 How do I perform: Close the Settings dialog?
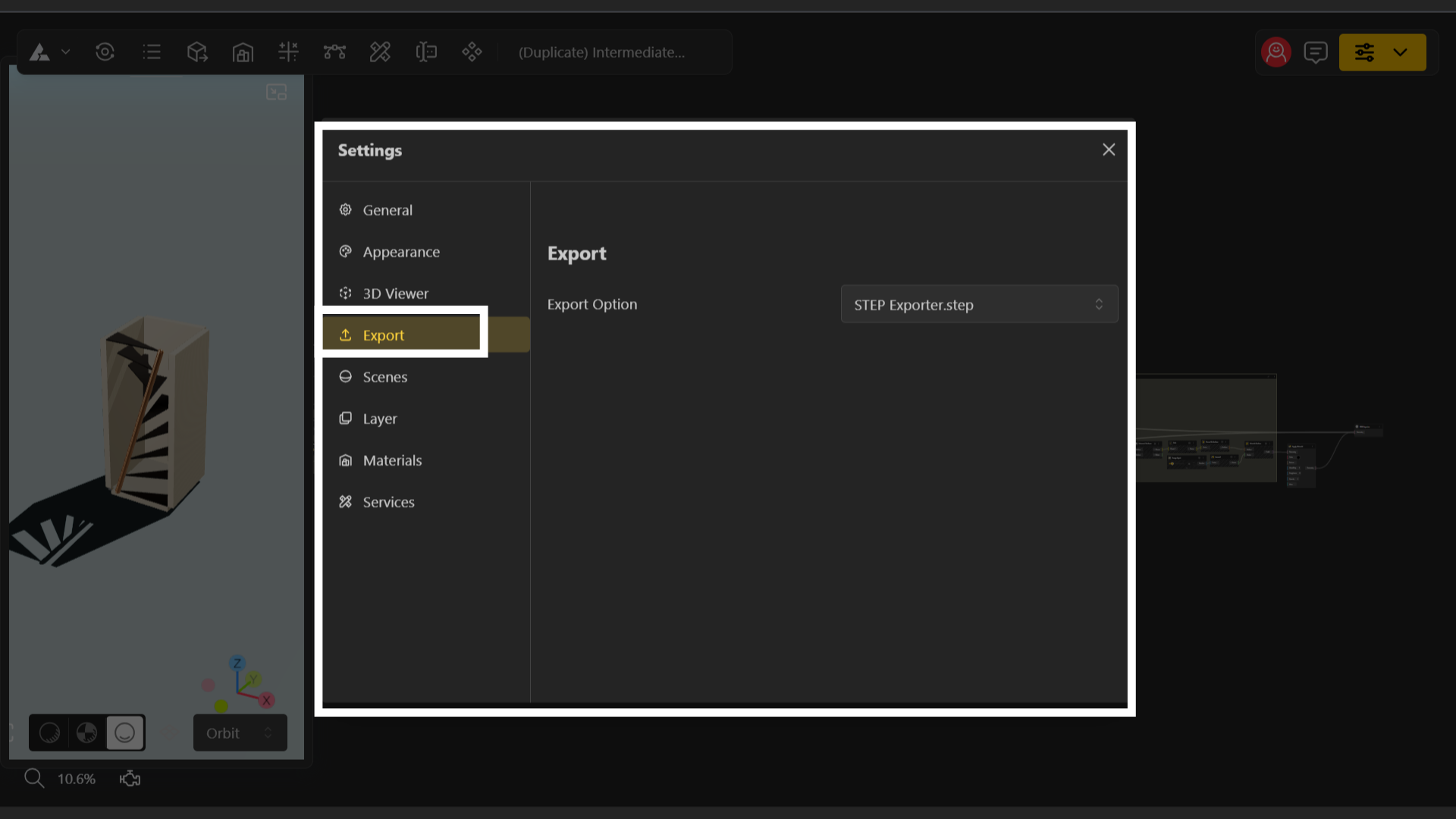point(1109,150)
